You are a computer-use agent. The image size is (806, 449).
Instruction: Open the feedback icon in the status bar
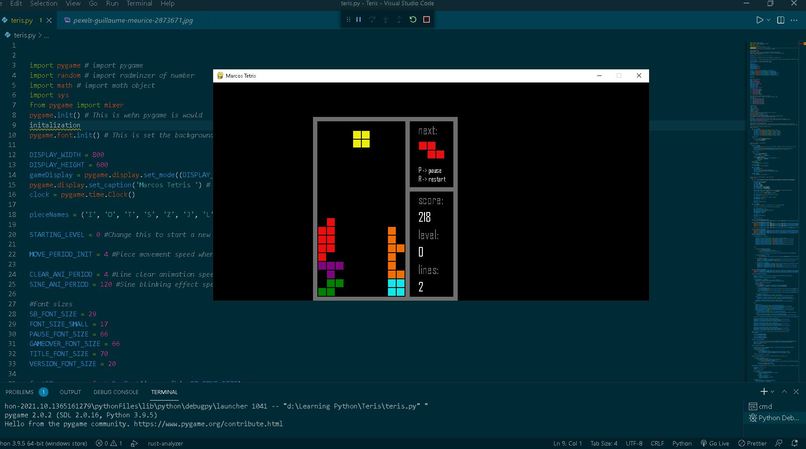click(779, 443)
